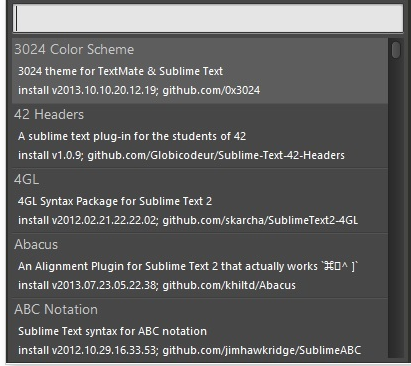The height and width of the screenshot is (366, 411).
Task: Click the package search input field
Action: (x=208, y=18)
